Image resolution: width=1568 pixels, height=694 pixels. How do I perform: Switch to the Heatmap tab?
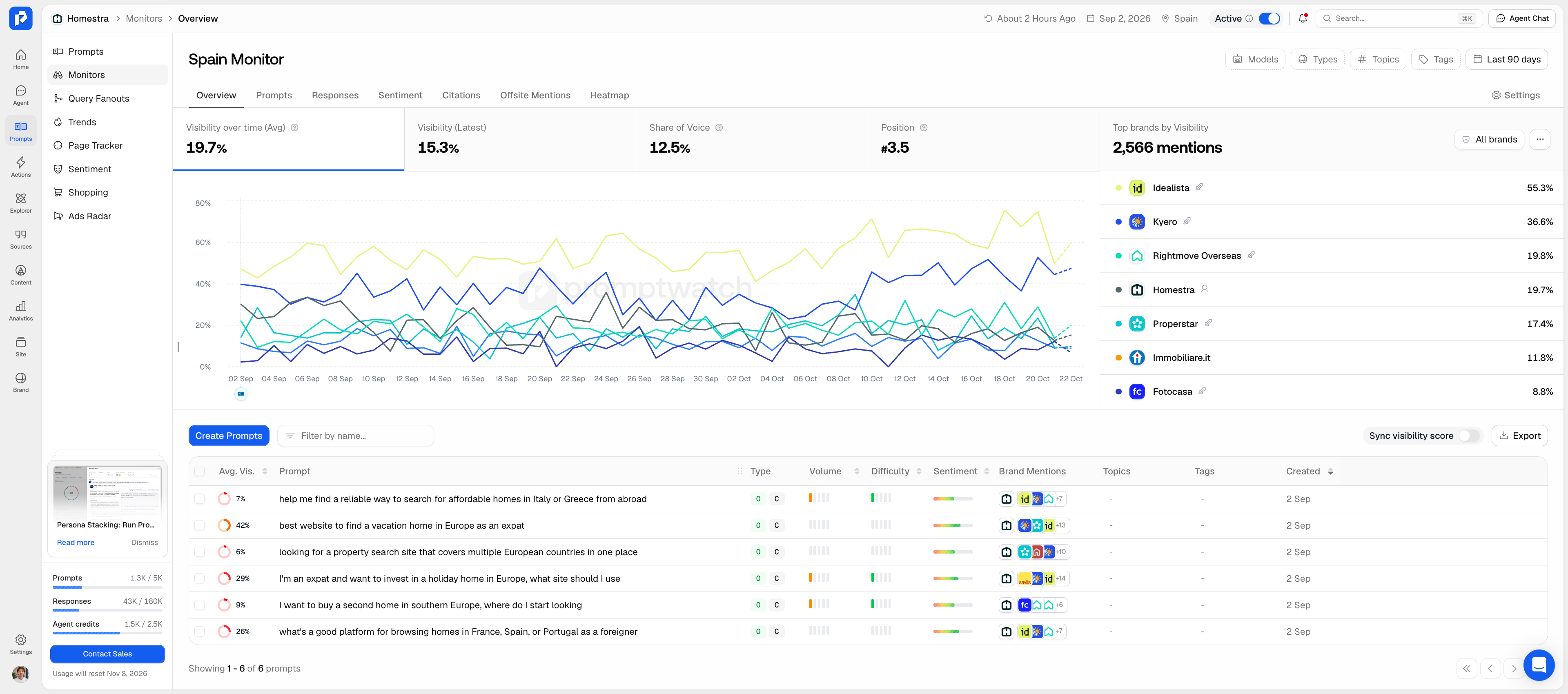(609, 96)
